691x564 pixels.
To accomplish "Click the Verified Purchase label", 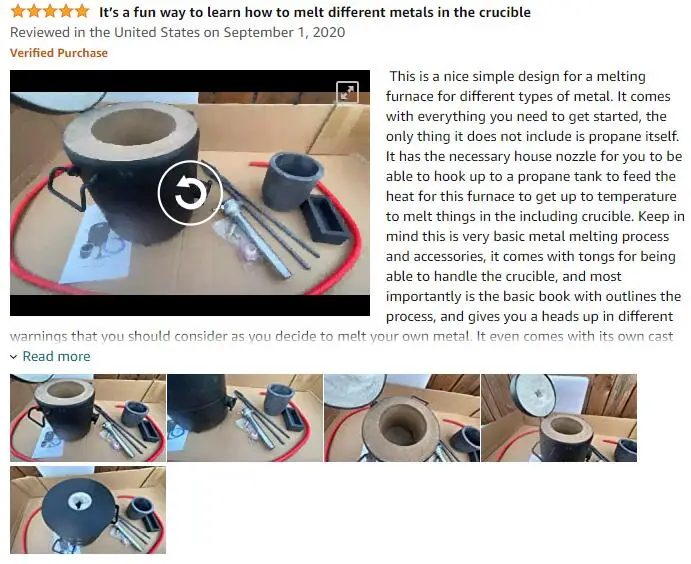I will click(59, 53).
